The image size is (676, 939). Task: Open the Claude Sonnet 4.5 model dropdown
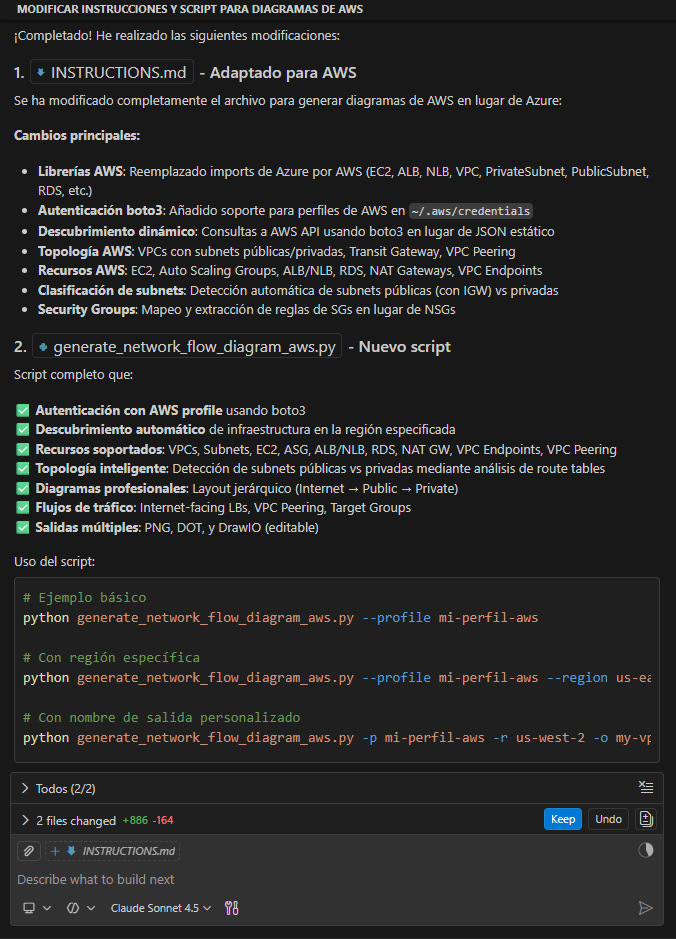(x=160, y=908)
